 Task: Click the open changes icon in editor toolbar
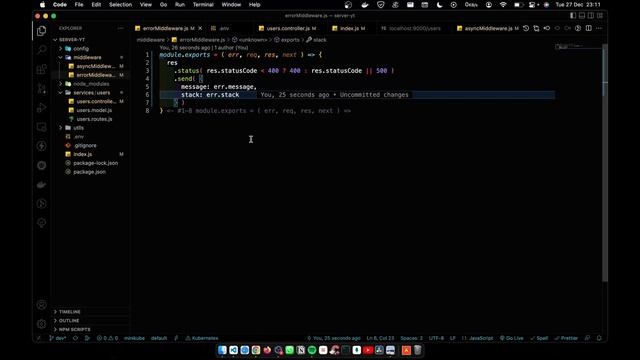coord(536,28)
